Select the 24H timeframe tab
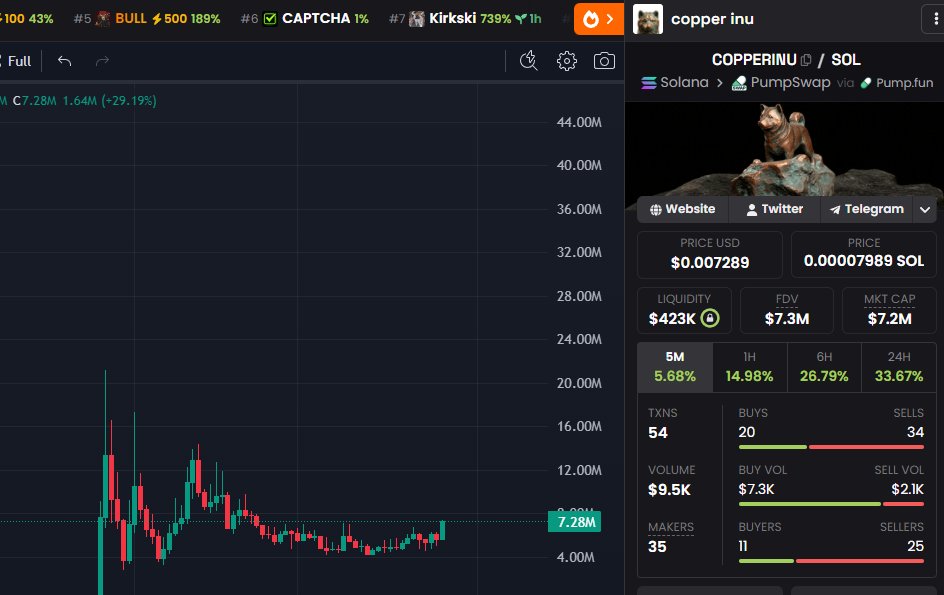This screenshot has height=595, width=944. pos(899,367)
